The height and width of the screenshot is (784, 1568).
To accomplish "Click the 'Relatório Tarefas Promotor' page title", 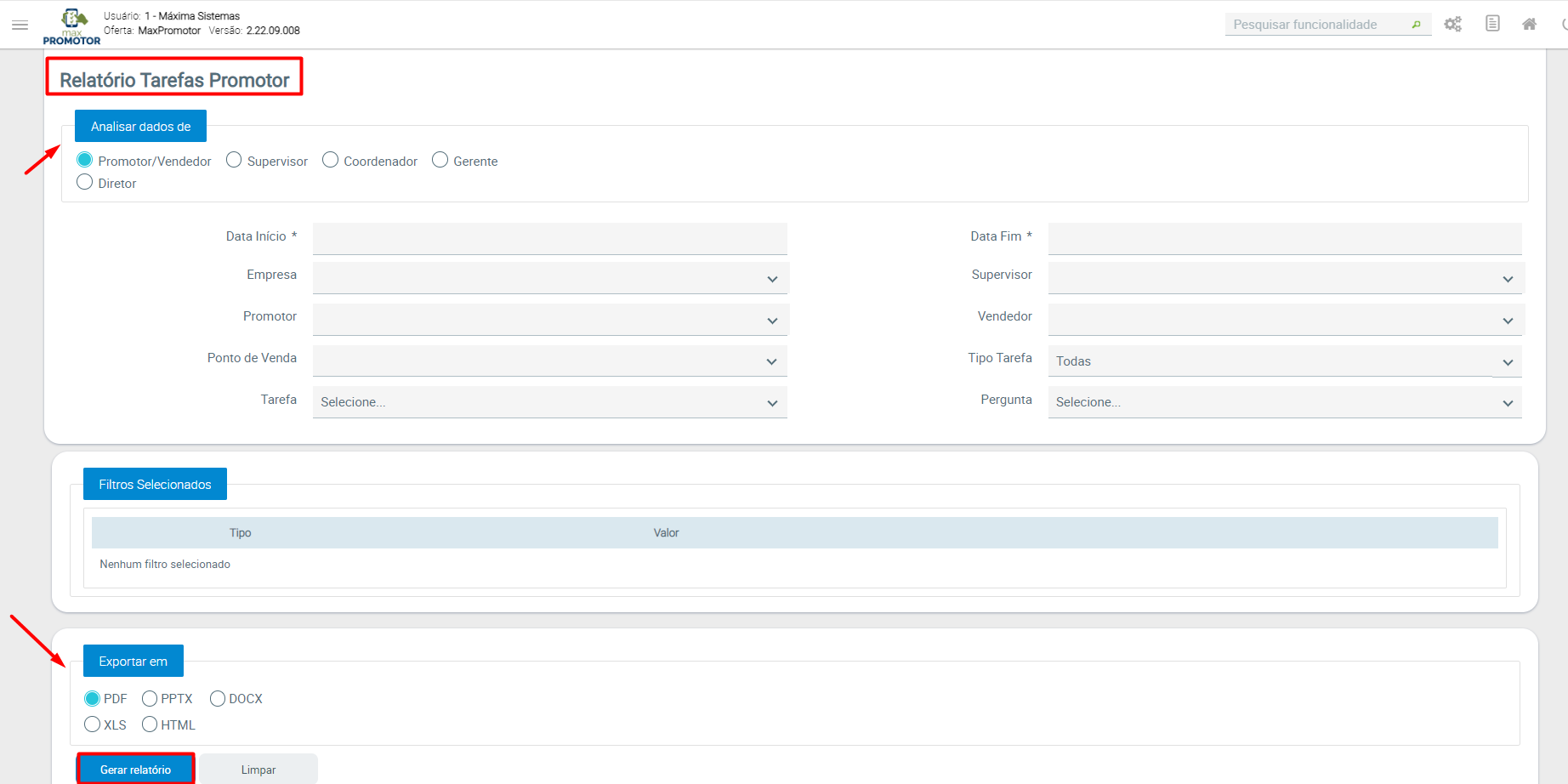I will (x=175, y=80).
